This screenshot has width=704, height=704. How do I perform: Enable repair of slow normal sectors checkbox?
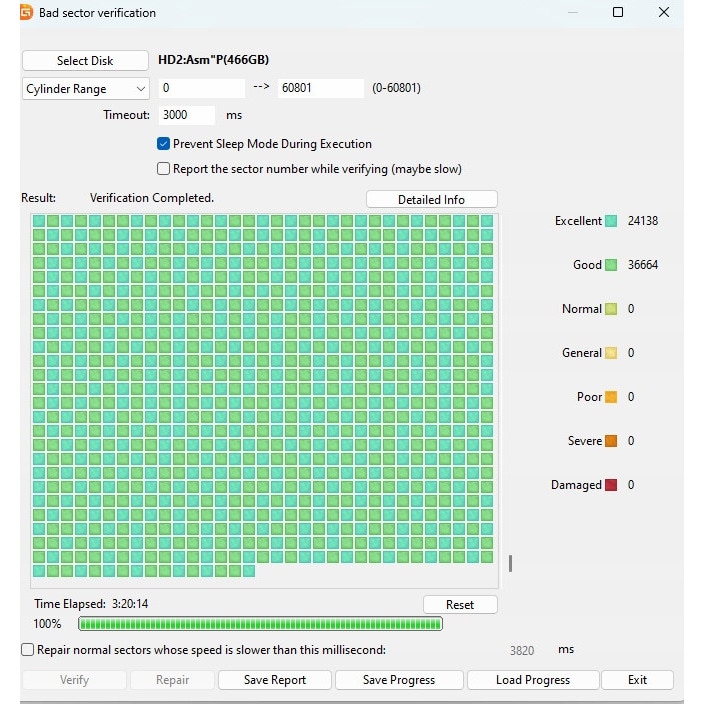click(28, 650)
